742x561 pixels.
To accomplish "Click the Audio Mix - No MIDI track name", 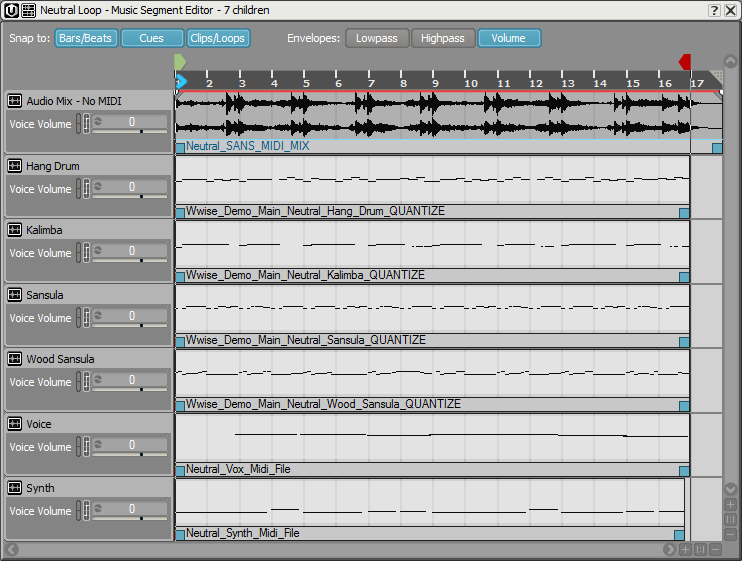I will (x=74, y=101).
